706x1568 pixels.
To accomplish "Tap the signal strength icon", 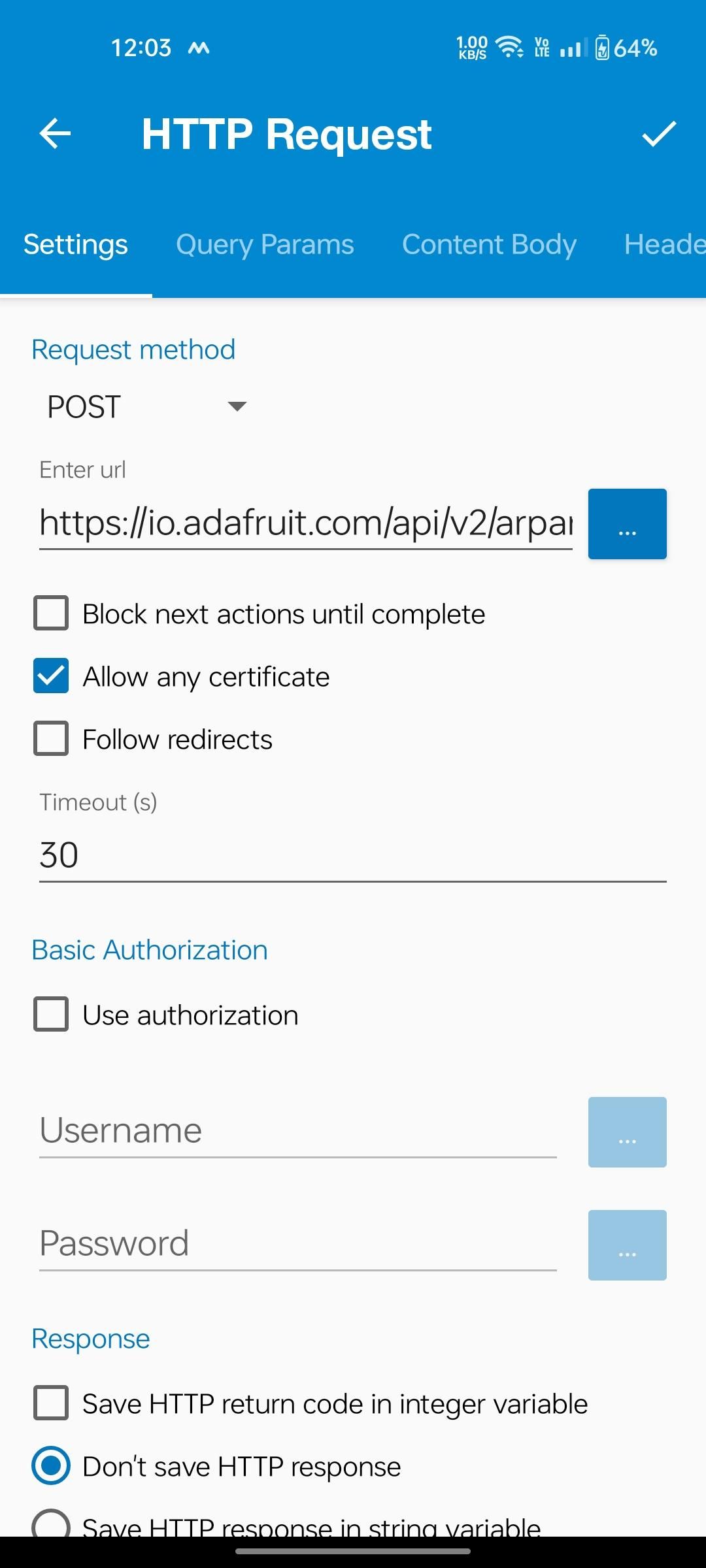I will (x=573, y=48).
